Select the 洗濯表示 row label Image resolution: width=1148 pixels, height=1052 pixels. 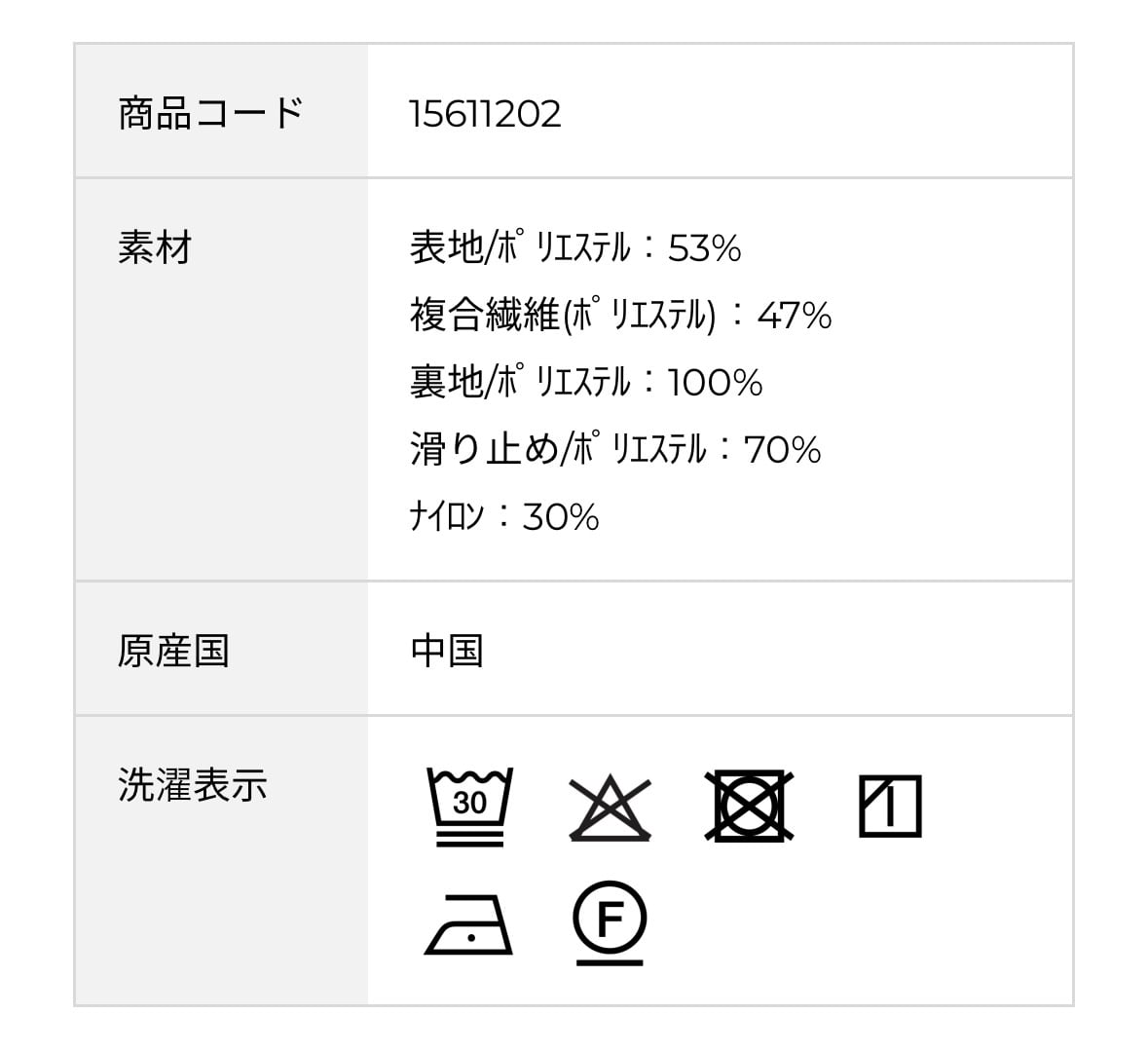tap(192, 785)
